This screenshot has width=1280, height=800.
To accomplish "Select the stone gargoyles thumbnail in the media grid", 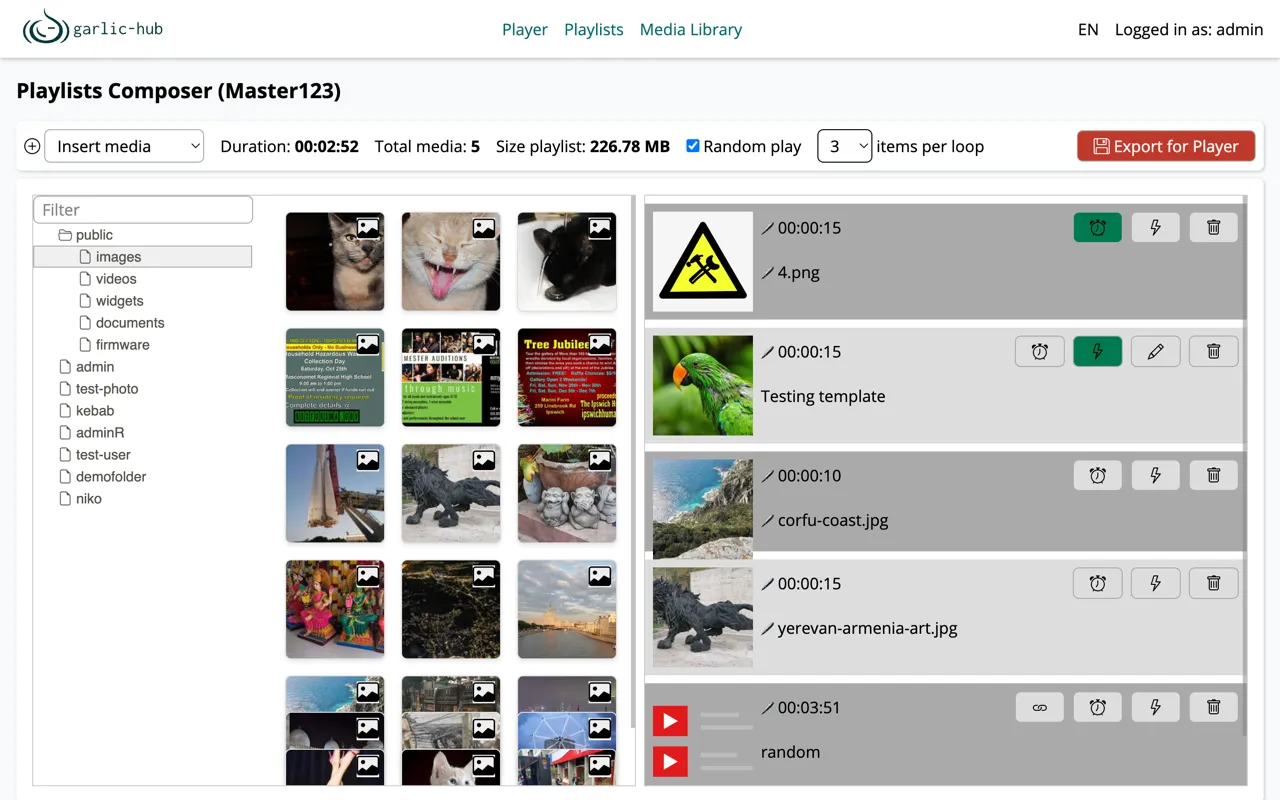I will click(x=567, y=494).
